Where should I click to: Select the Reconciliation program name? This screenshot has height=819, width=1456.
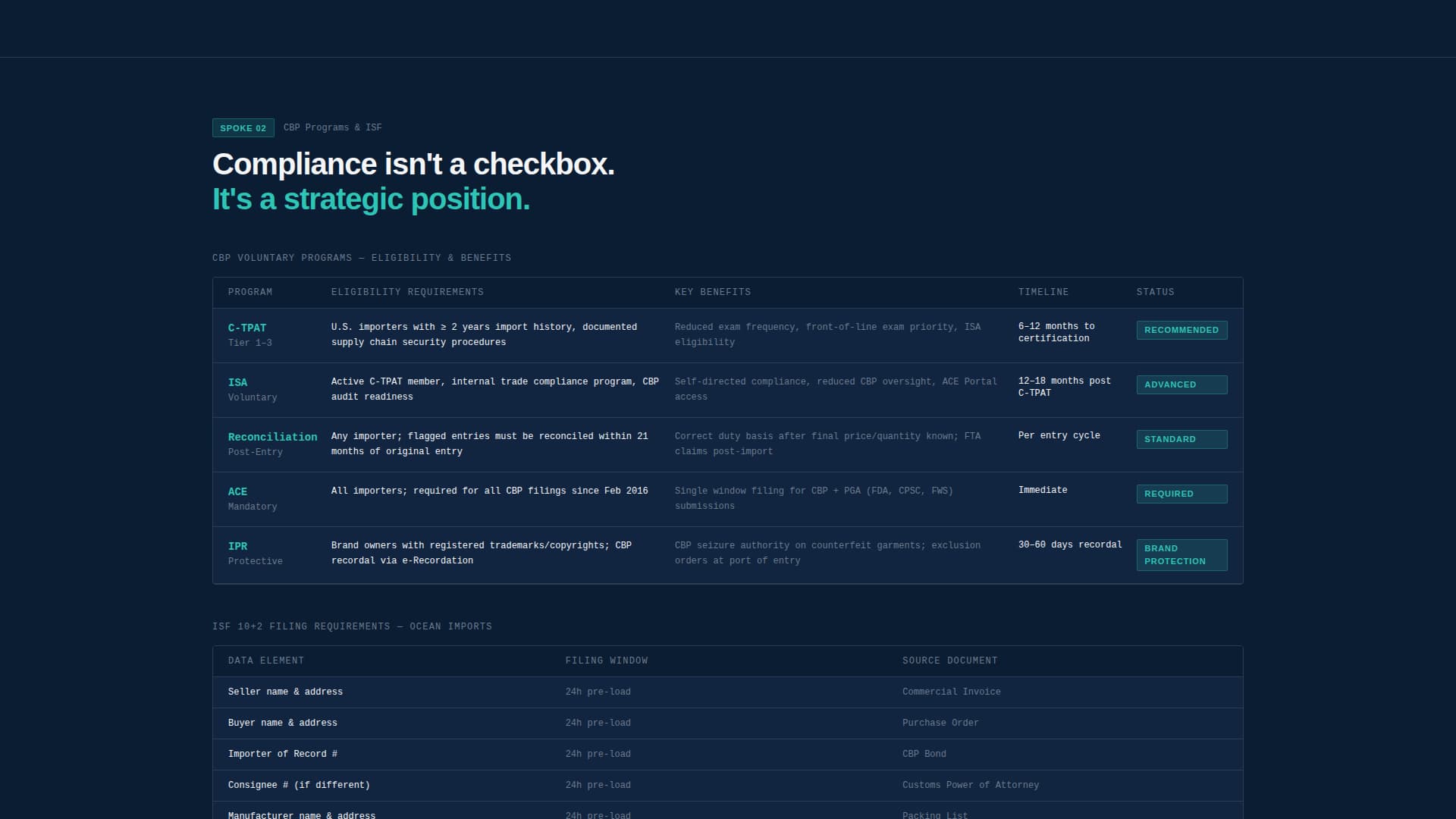[x=272, y=438]
